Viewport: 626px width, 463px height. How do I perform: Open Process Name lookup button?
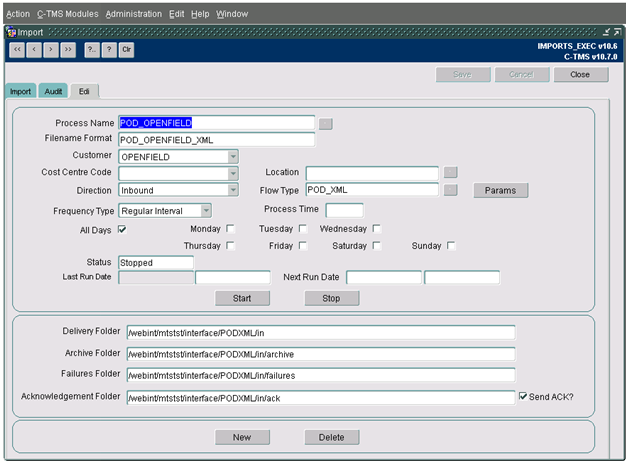(325, 124)
